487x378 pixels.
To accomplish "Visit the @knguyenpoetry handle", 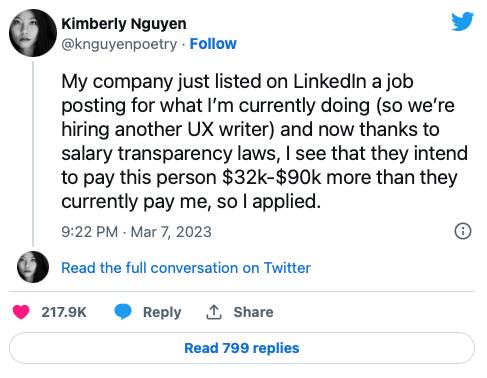I will click(x=119, y=44).
